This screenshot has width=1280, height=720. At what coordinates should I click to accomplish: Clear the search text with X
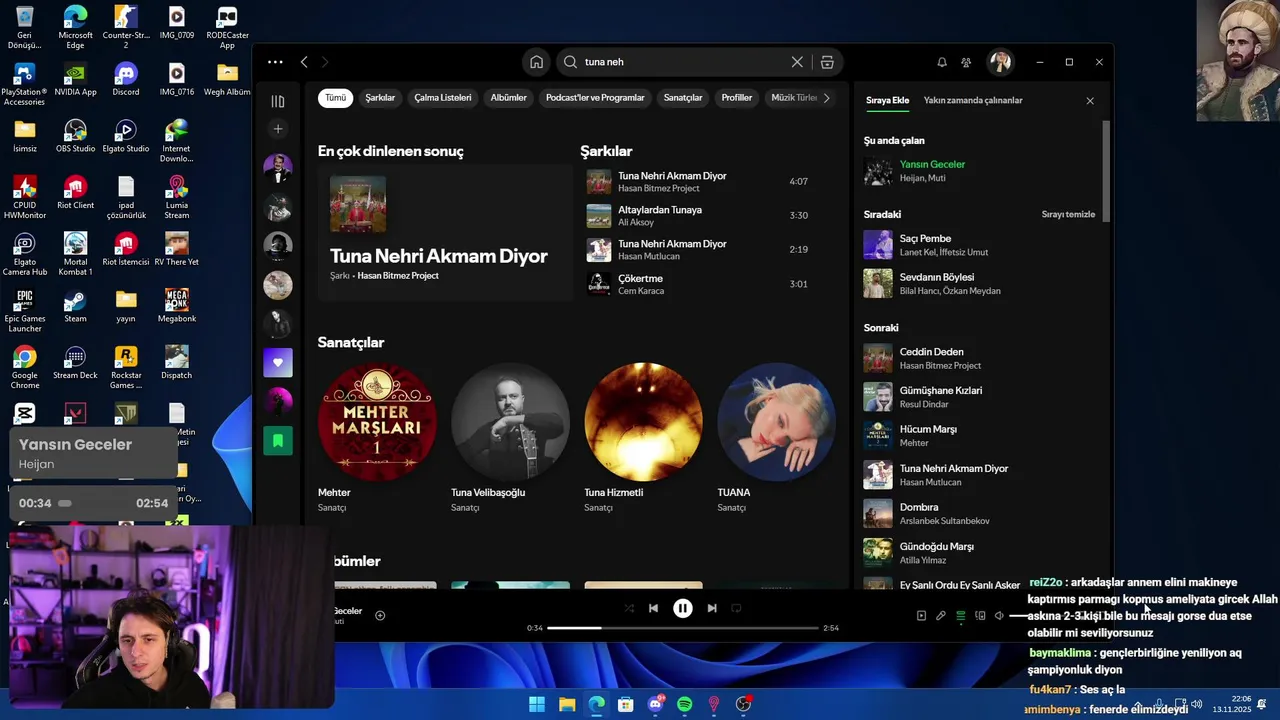pos(797,62)
